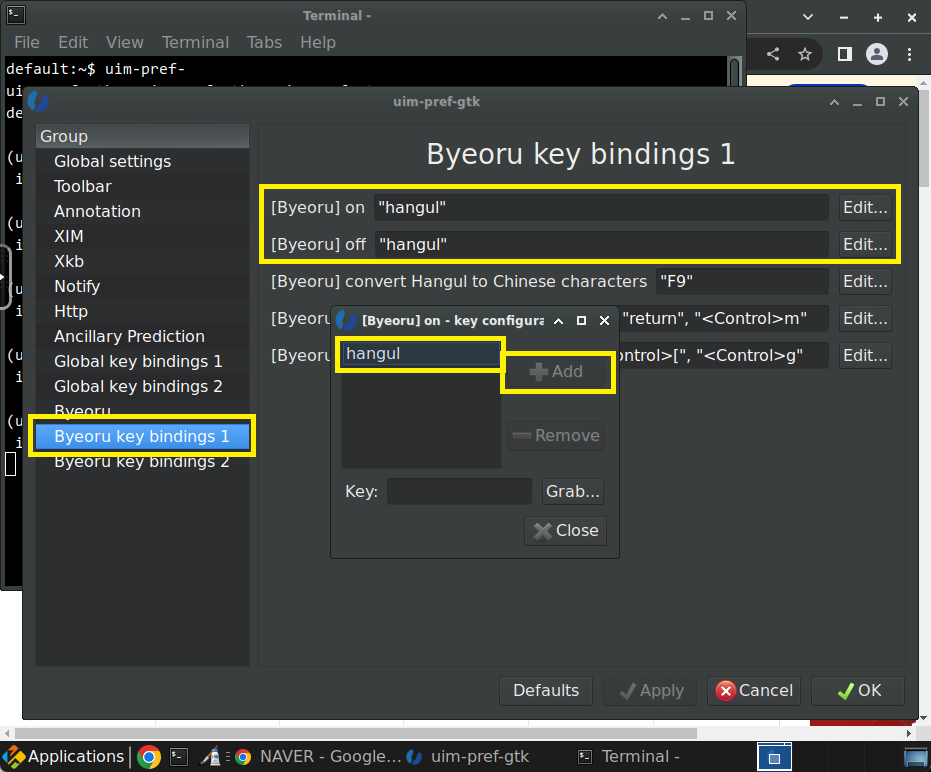
Task: Open Chrome tab search chevron
Action: pos(808,17)
